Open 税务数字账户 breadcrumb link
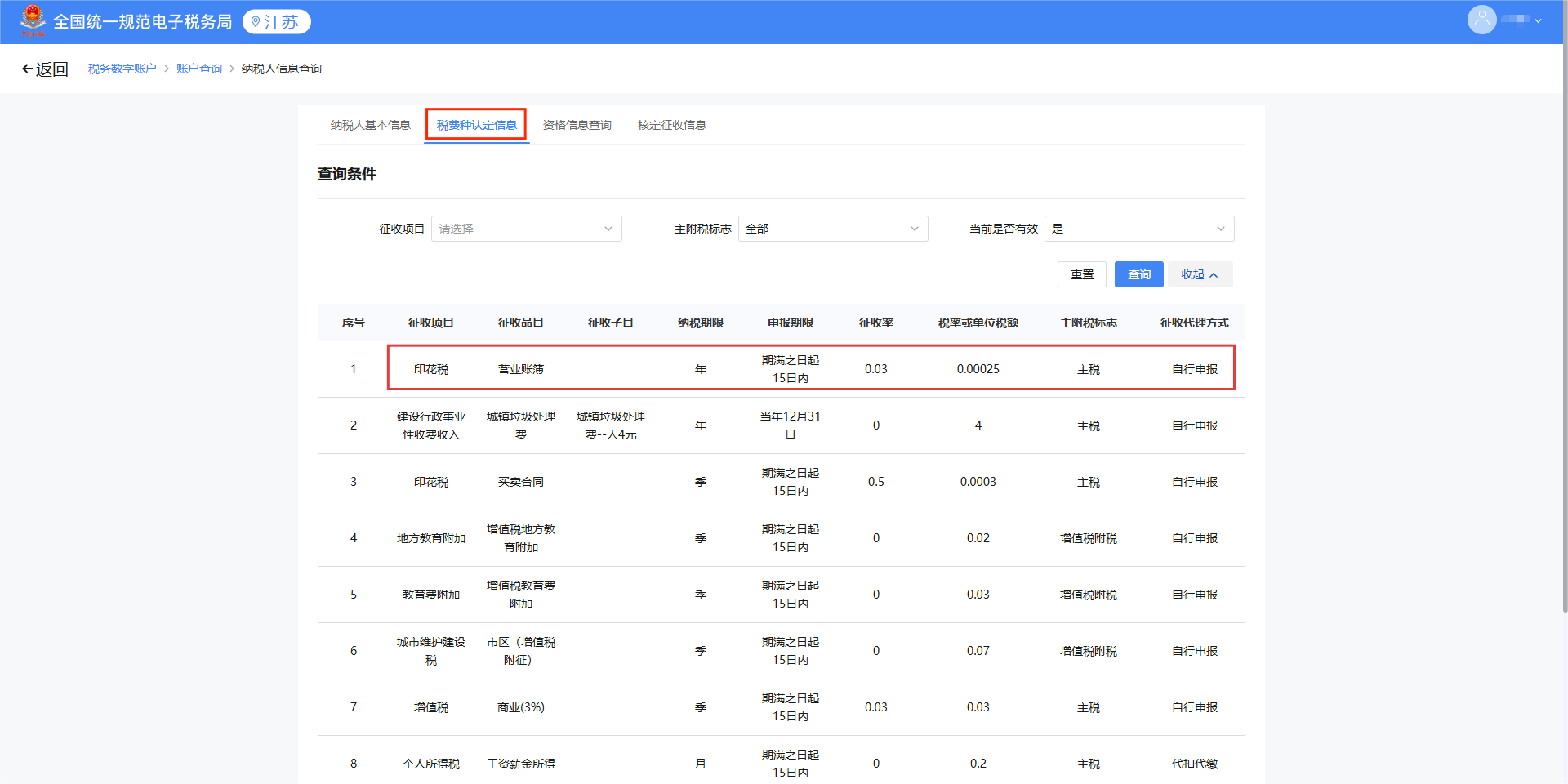1568x784 pixels. 122,69
